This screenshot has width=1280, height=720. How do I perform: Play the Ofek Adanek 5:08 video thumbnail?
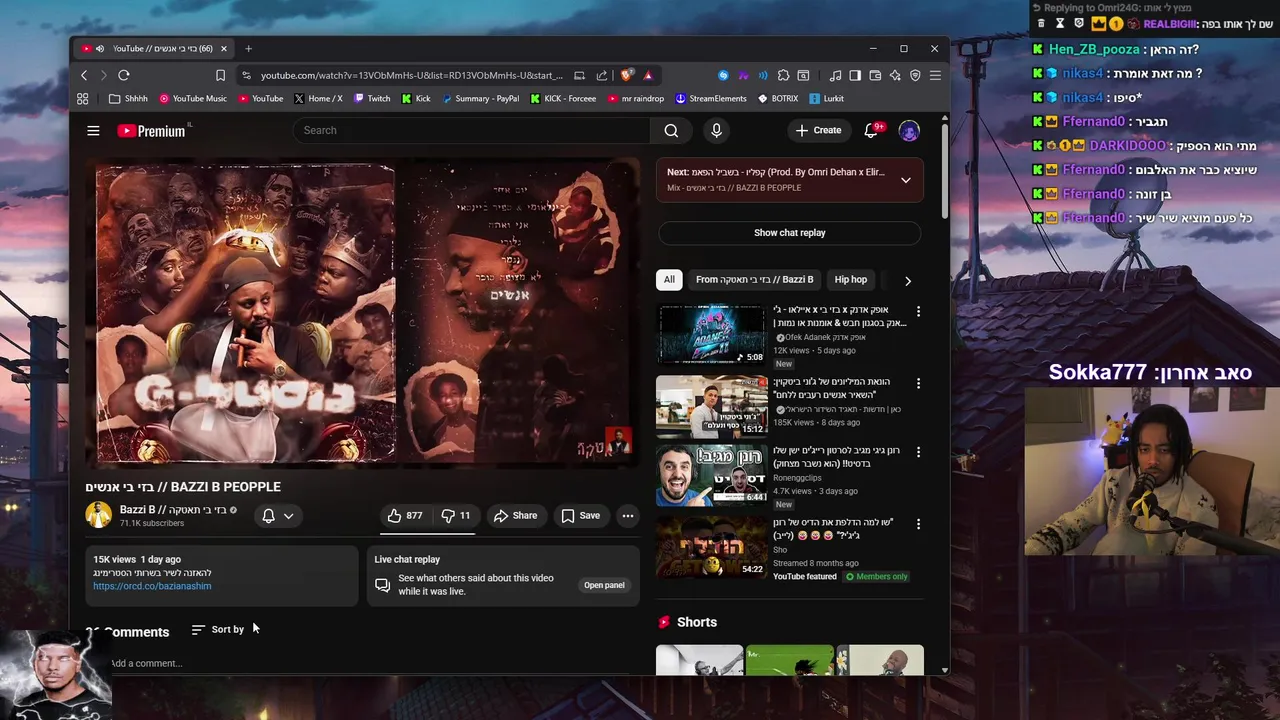click(711, 335)
